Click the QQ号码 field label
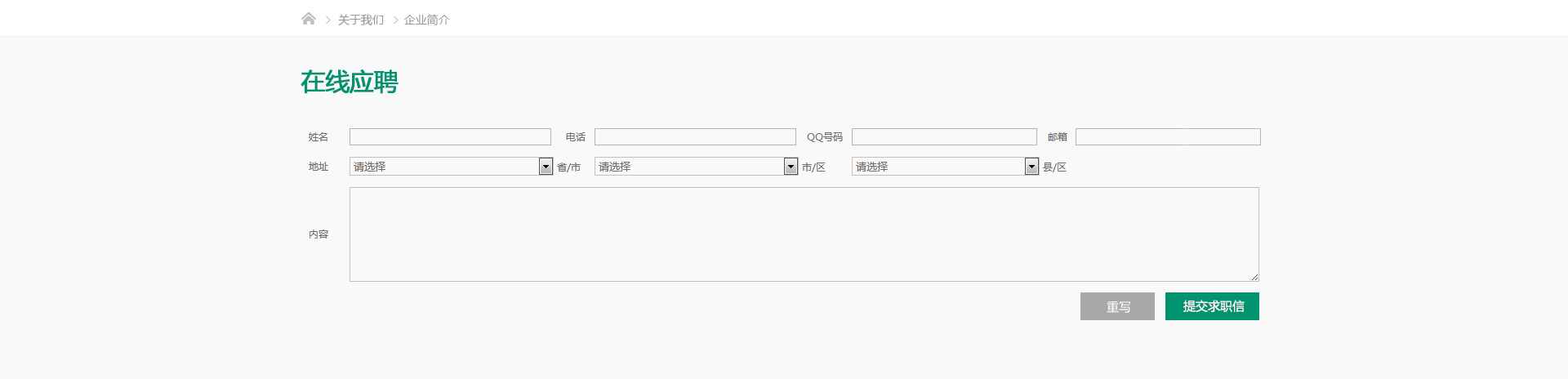 click(x=824, y=137)
